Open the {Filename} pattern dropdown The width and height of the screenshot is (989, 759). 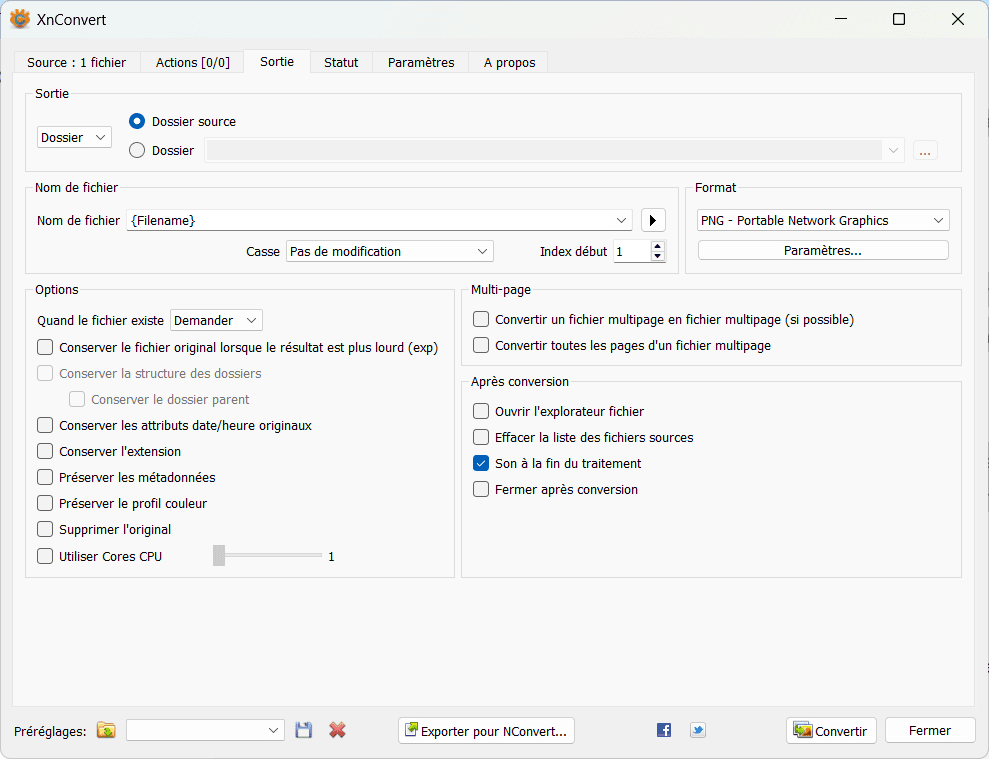pyautogui.click(x=621, y=220)
